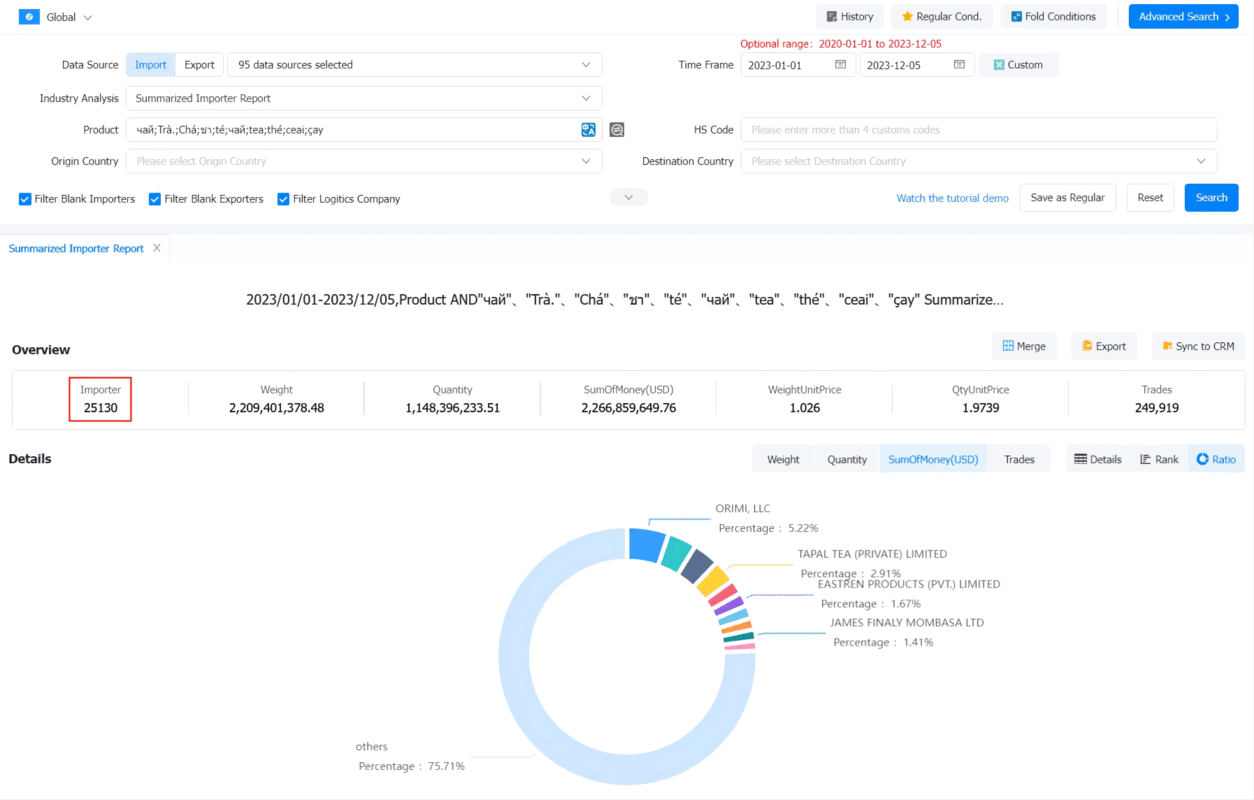Close the Summarized Importer Report tab
Viewport: 1254px width, 800px height.
pos(157,248)
